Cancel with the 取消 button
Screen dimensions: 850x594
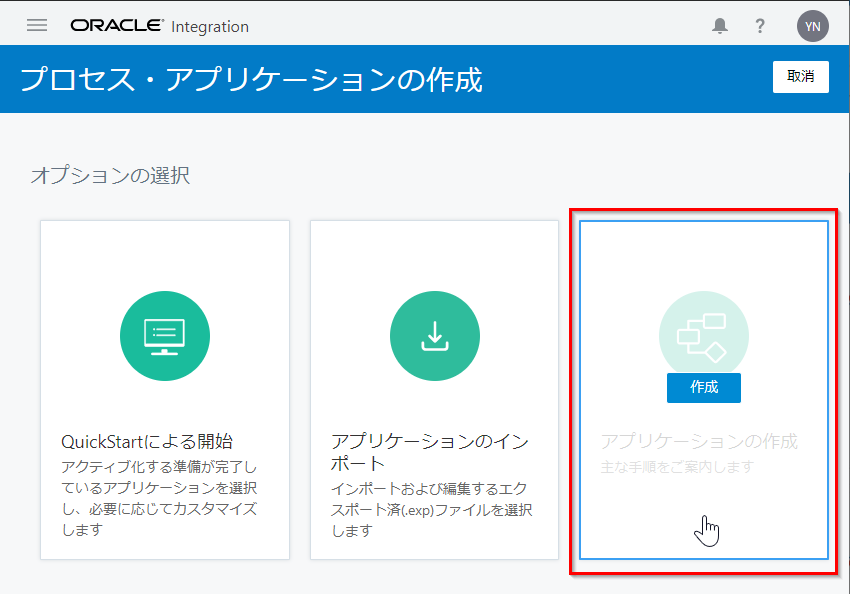800,77
